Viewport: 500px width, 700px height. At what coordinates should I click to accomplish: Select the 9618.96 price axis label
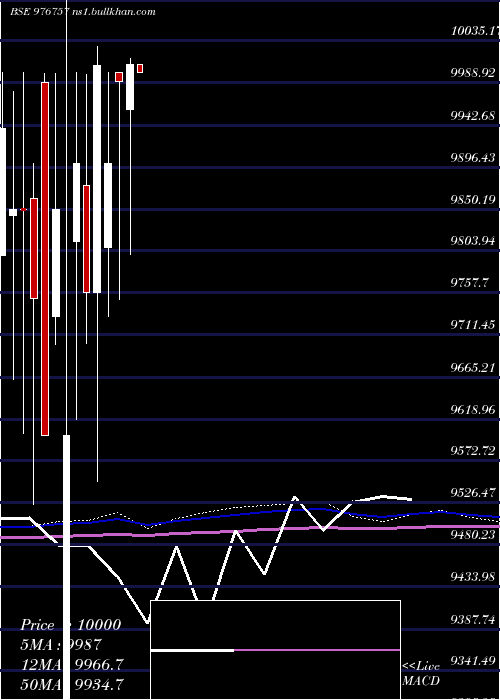point(473,409)
